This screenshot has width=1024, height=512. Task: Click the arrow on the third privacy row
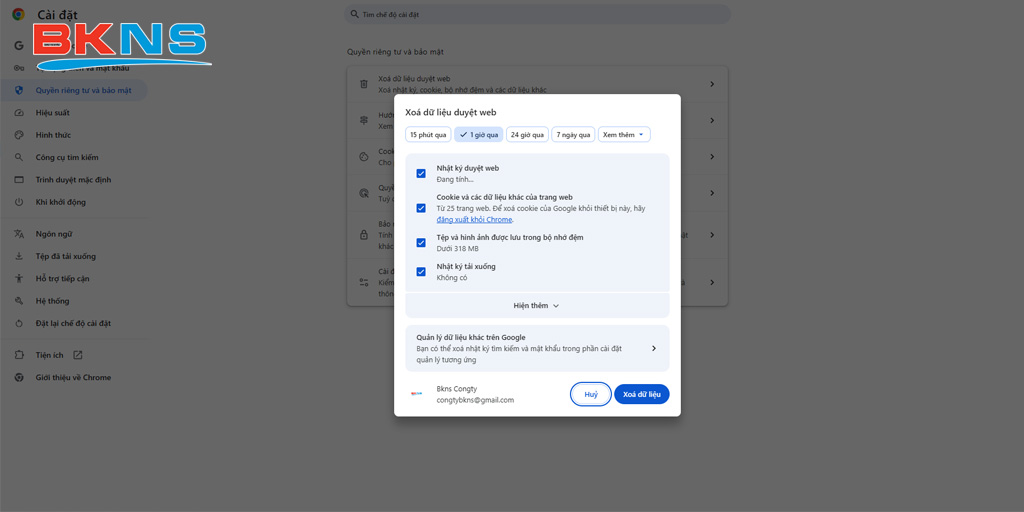tap(712, 157)
